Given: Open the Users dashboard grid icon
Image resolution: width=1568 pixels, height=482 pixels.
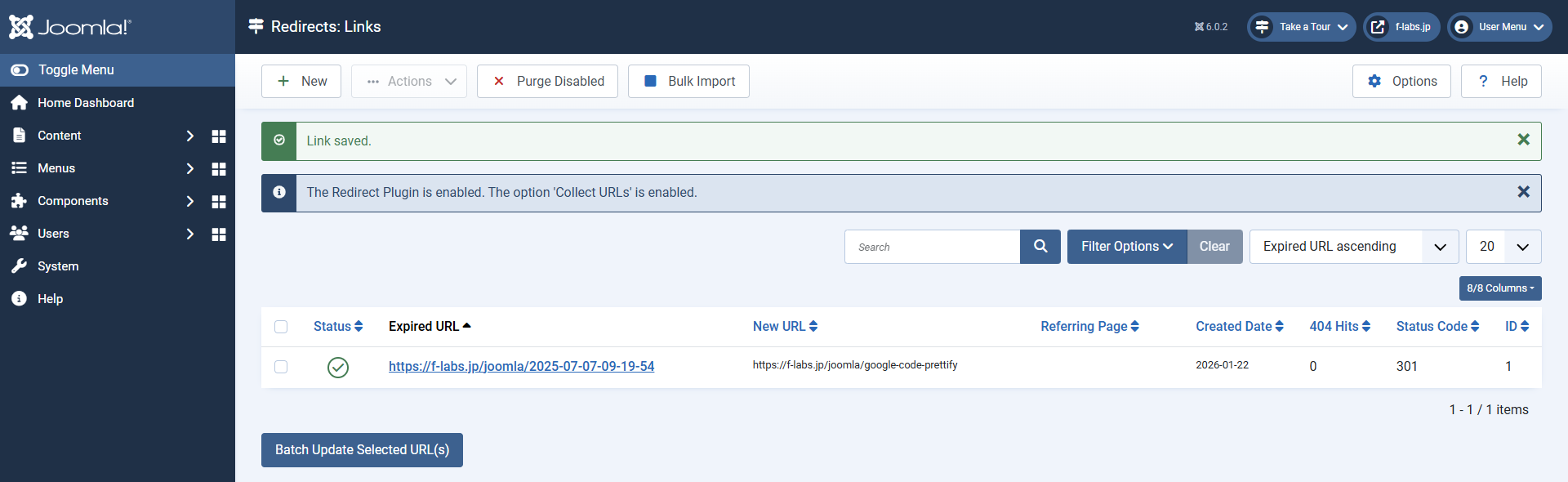Looking at the screenshot, I should point(218,234).
